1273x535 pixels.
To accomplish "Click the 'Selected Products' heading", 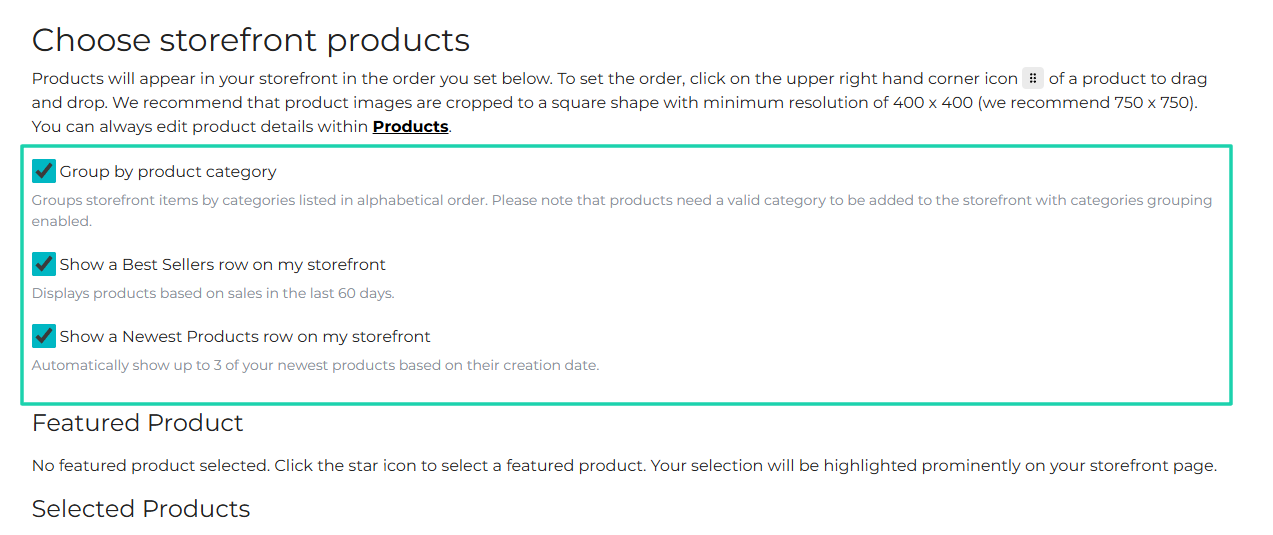I will [x=141, y=509].
